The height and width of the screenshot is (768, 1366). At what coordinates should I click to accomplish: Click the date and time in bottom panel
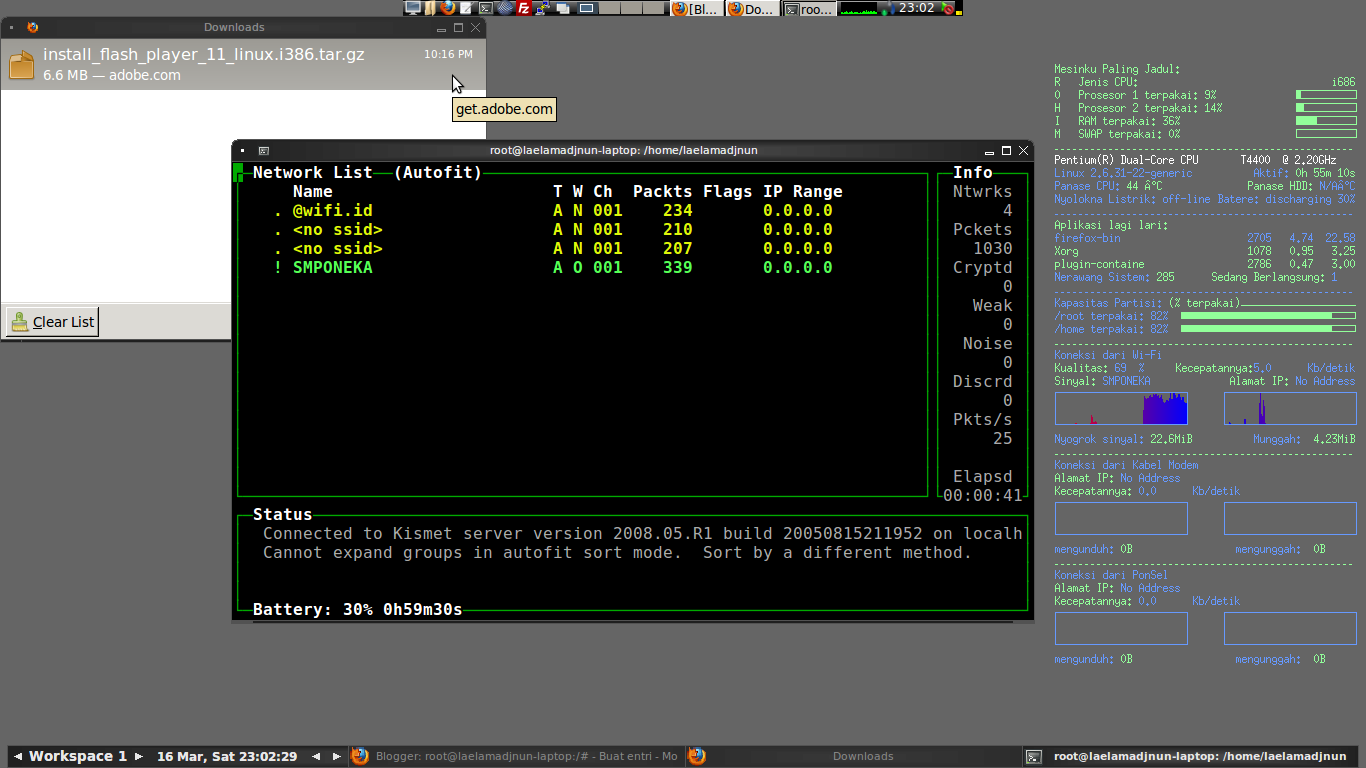[227, 756]
